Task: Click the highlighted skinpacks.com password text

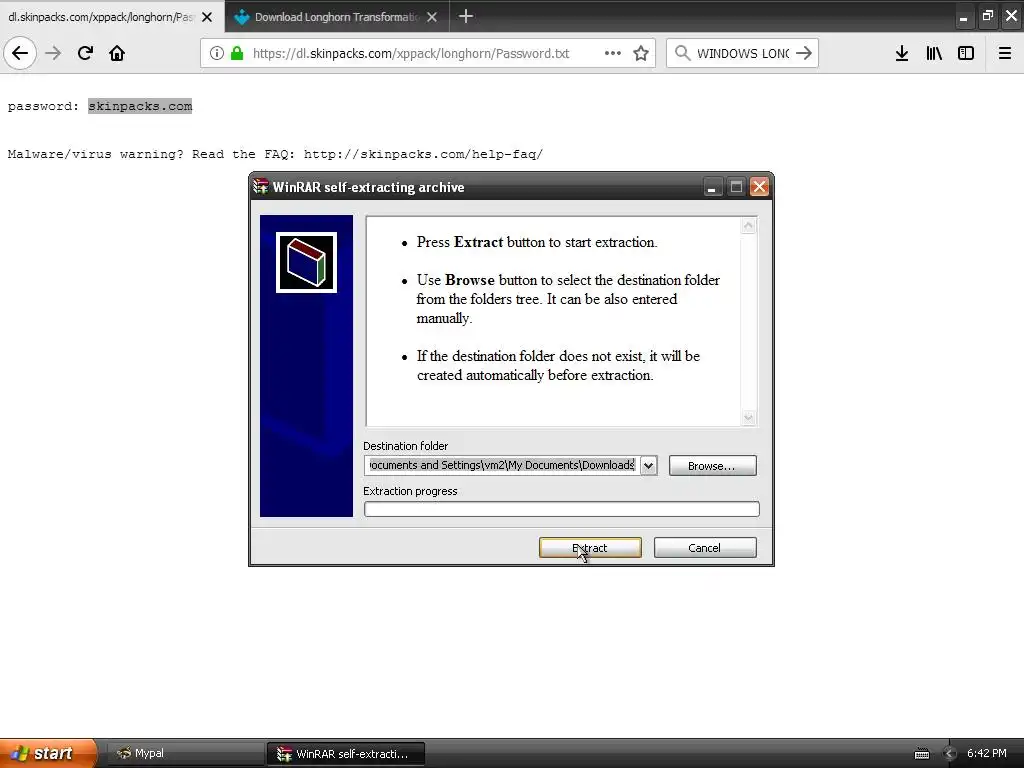Action: pyautogui.click(x=140, y=106)
